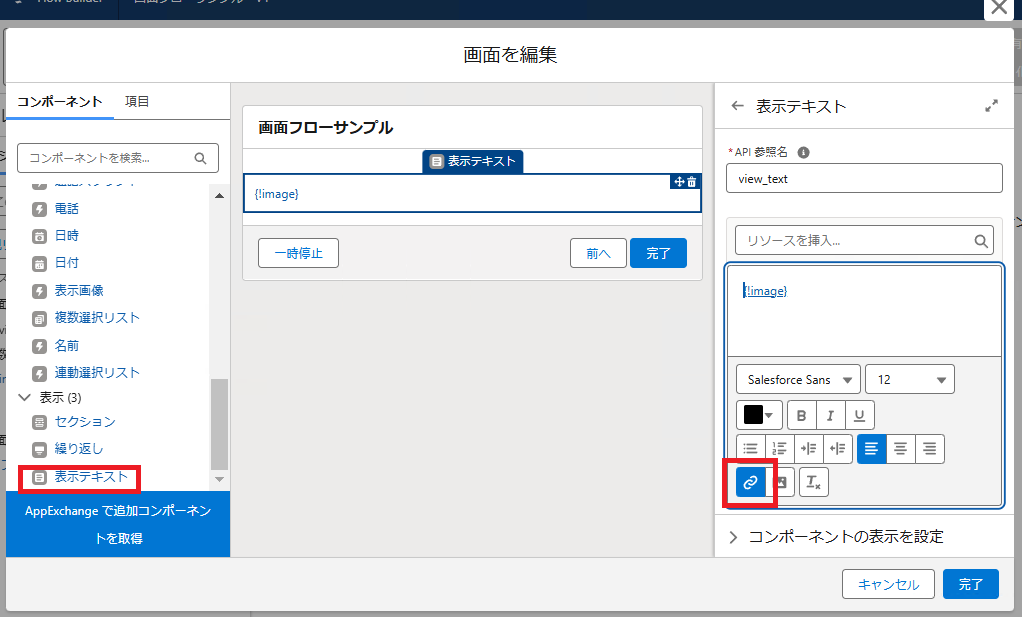Click the footer 完了 button
1022x617 pixels.
pyautogui.click(x=971, y=584)
